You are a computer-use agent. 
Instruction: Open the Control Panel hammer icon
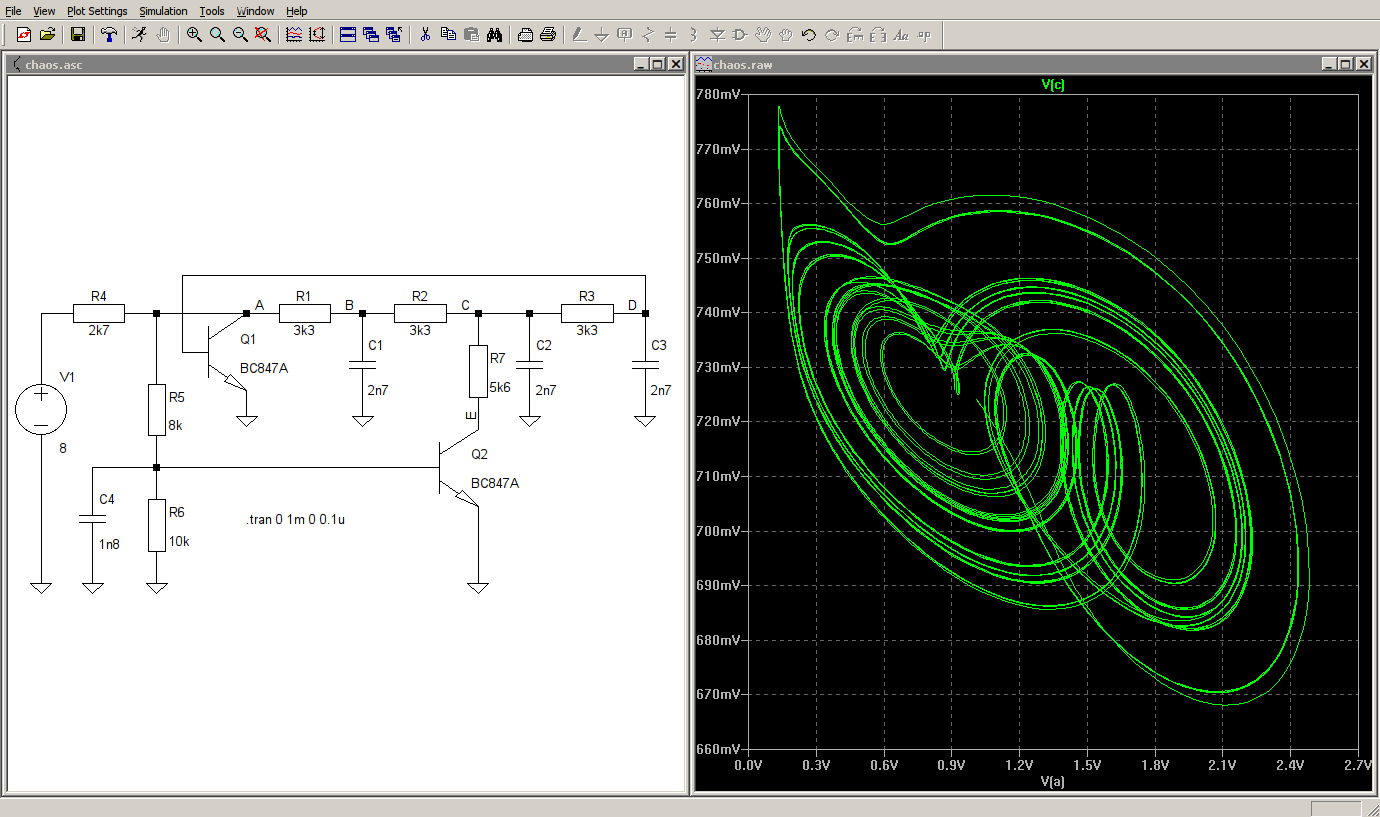coord(108,34)
